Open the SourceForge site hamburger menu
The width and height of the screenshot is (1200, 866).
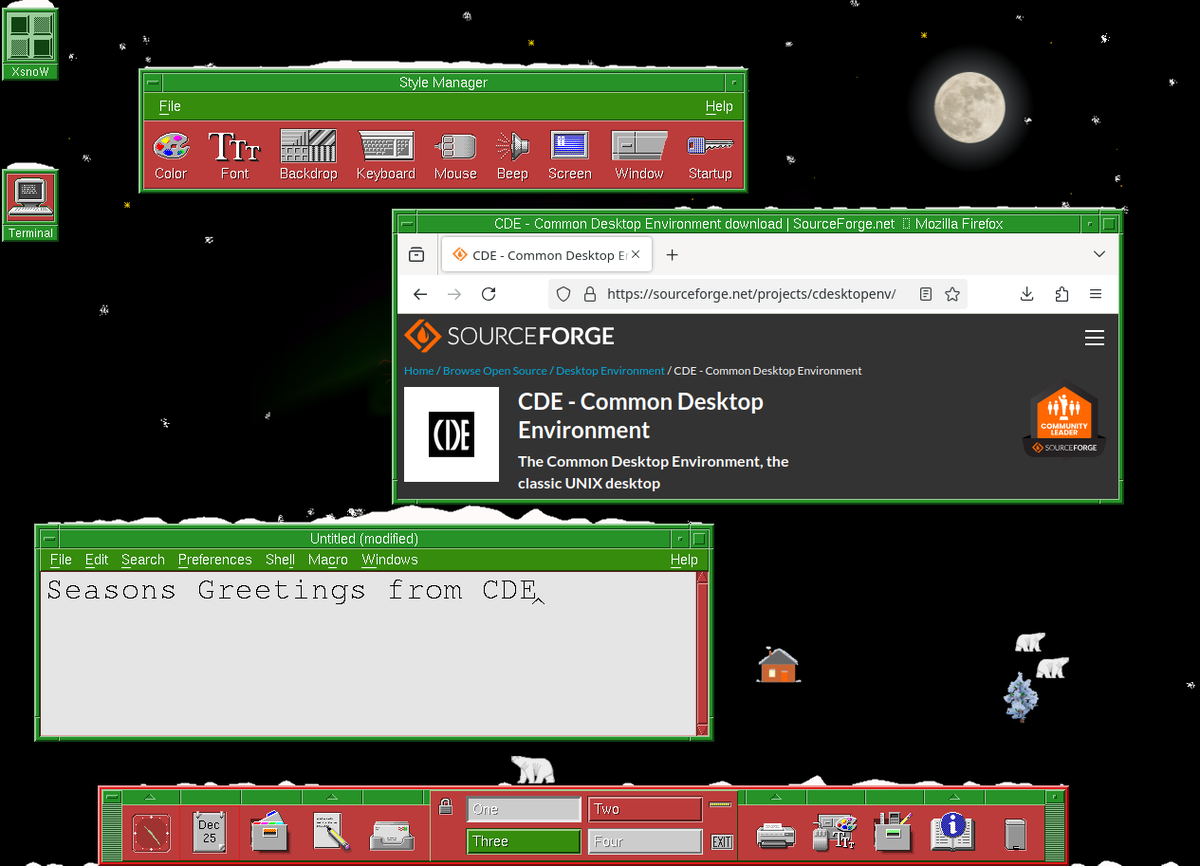1095,338
